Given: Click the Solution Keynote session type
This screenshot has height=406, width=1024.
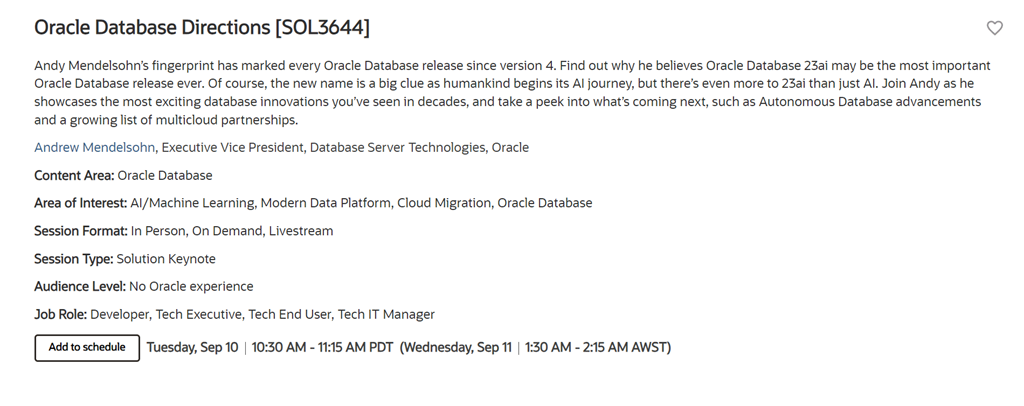Looking at the screenshot, I should (166, 259).
